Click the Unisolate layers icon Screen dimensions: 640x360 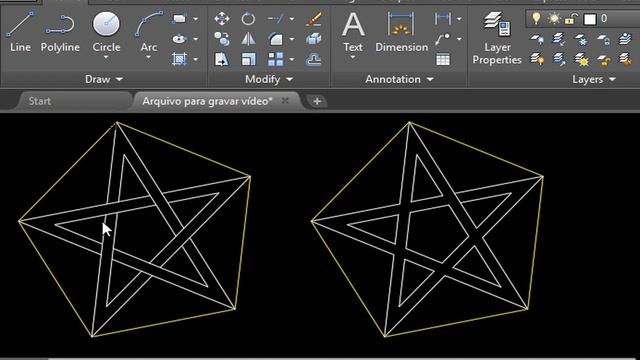[559, 60]
